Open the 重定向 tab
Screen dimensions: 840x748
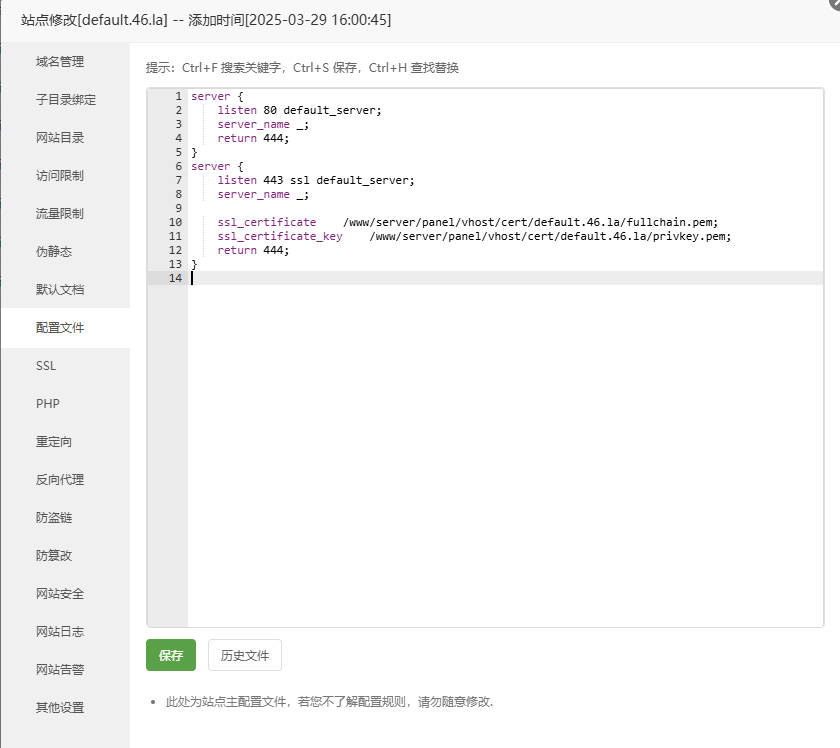[x=54, y=442]
